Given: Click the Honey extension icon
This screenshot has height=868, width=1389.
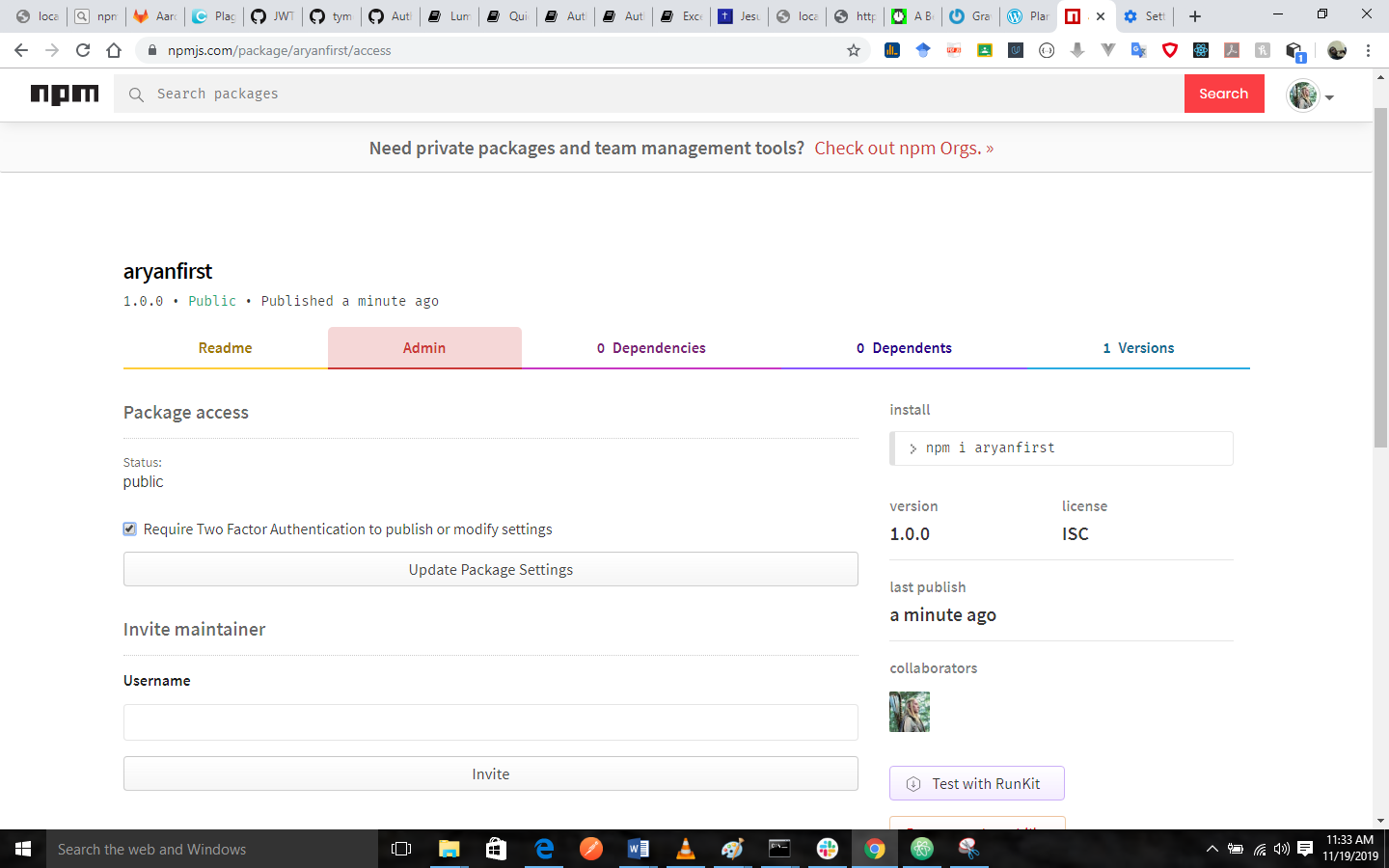Looking at the screenshot, I should pos(1263,50).
